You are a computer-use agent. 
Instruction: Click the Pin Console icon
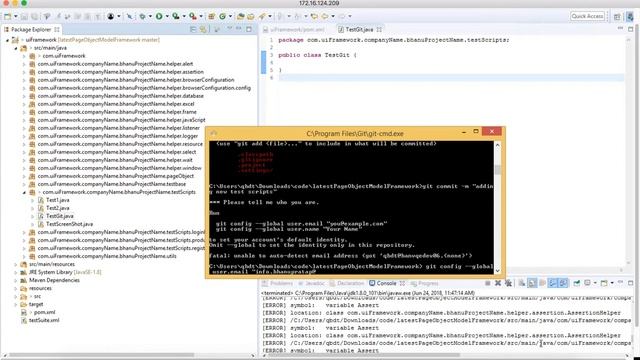[x=576, y=283]
